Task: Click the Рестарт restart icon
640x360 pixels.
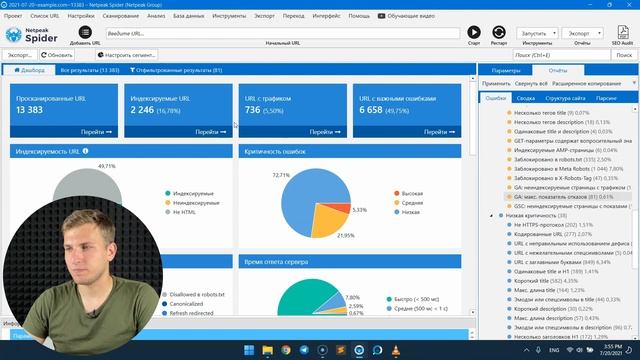Action: tap(499, 32)
